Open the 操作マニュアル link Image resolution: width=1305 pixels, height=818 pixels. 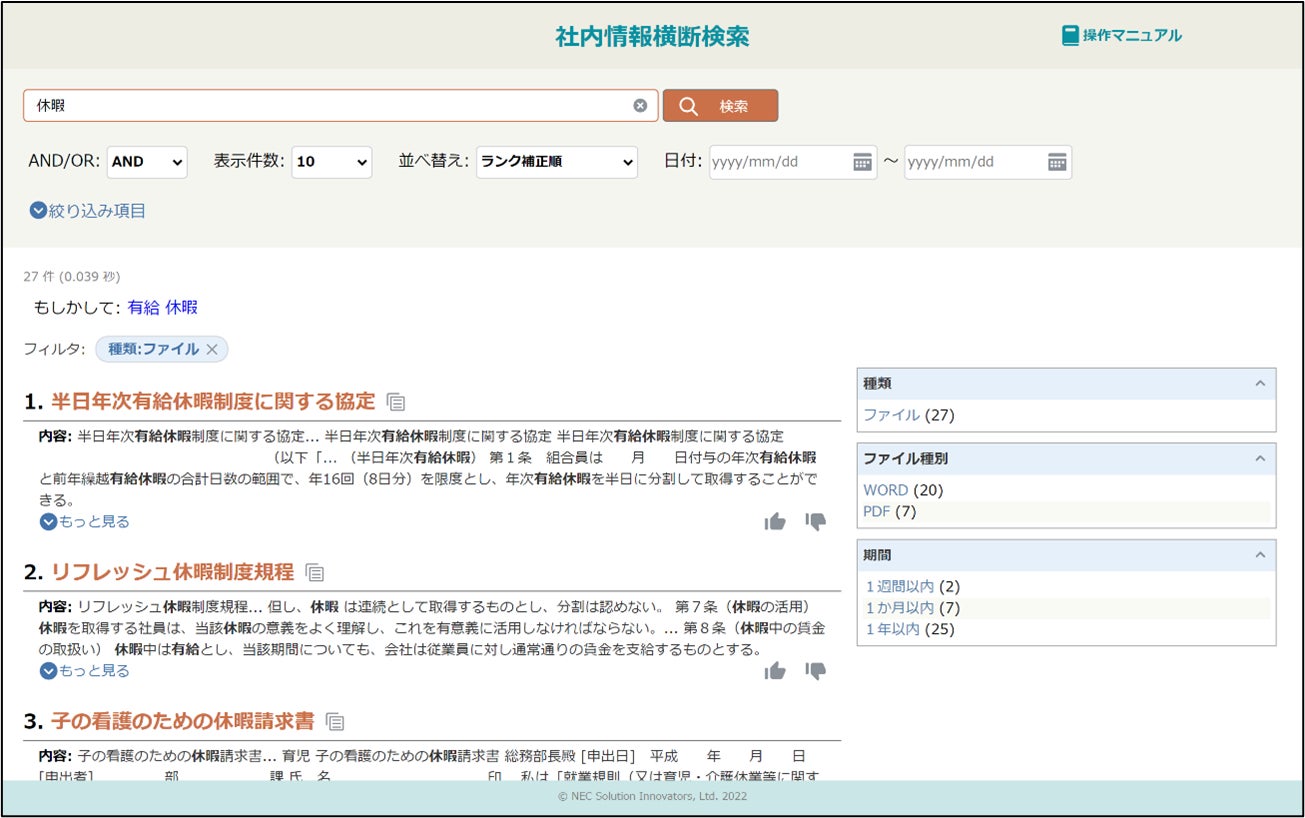click(x=1132, y=36)
